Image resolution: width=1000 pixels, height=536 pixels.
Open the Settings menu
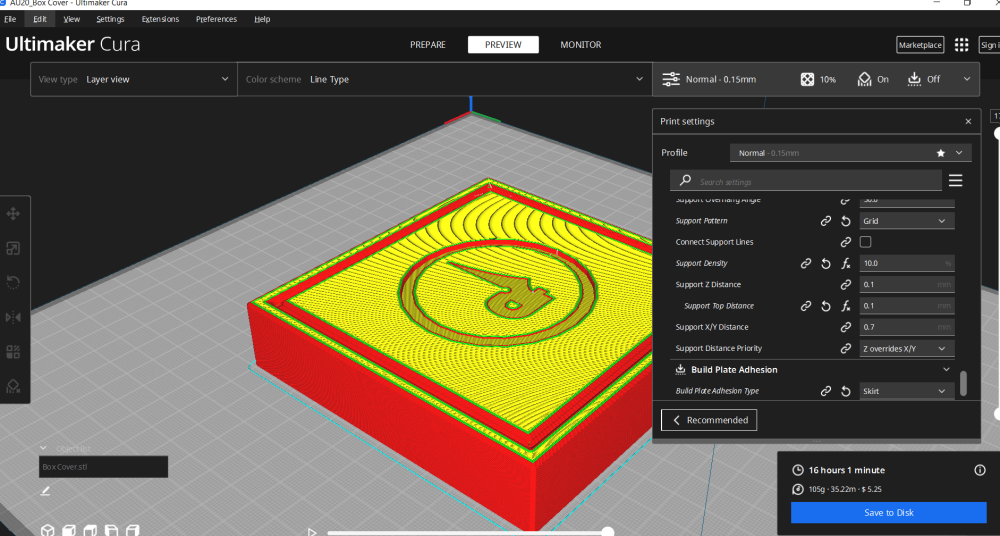tap(110, 19)
